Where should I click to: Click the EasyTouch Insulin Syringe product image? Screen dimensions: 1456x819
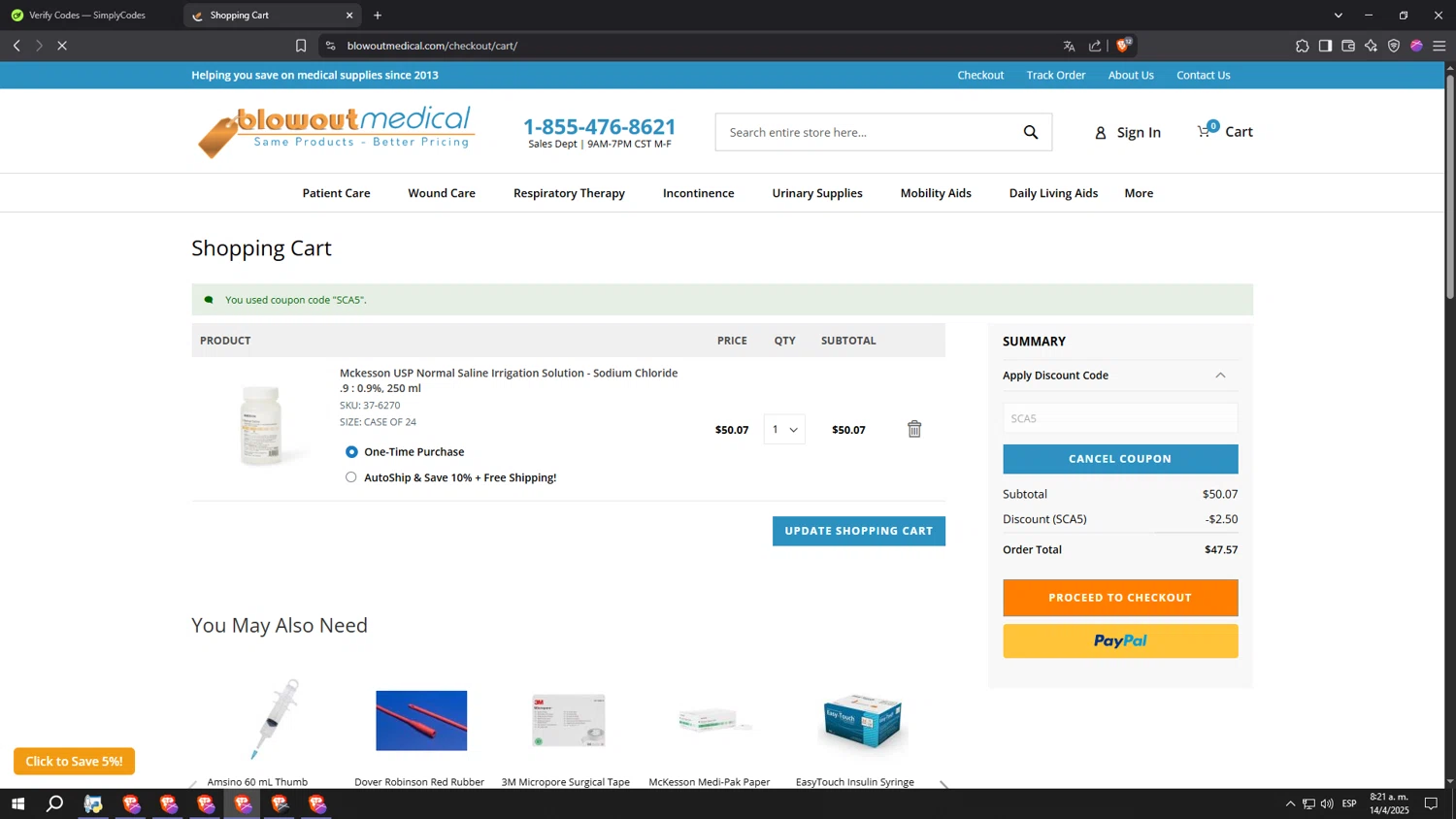pos(862,721)
